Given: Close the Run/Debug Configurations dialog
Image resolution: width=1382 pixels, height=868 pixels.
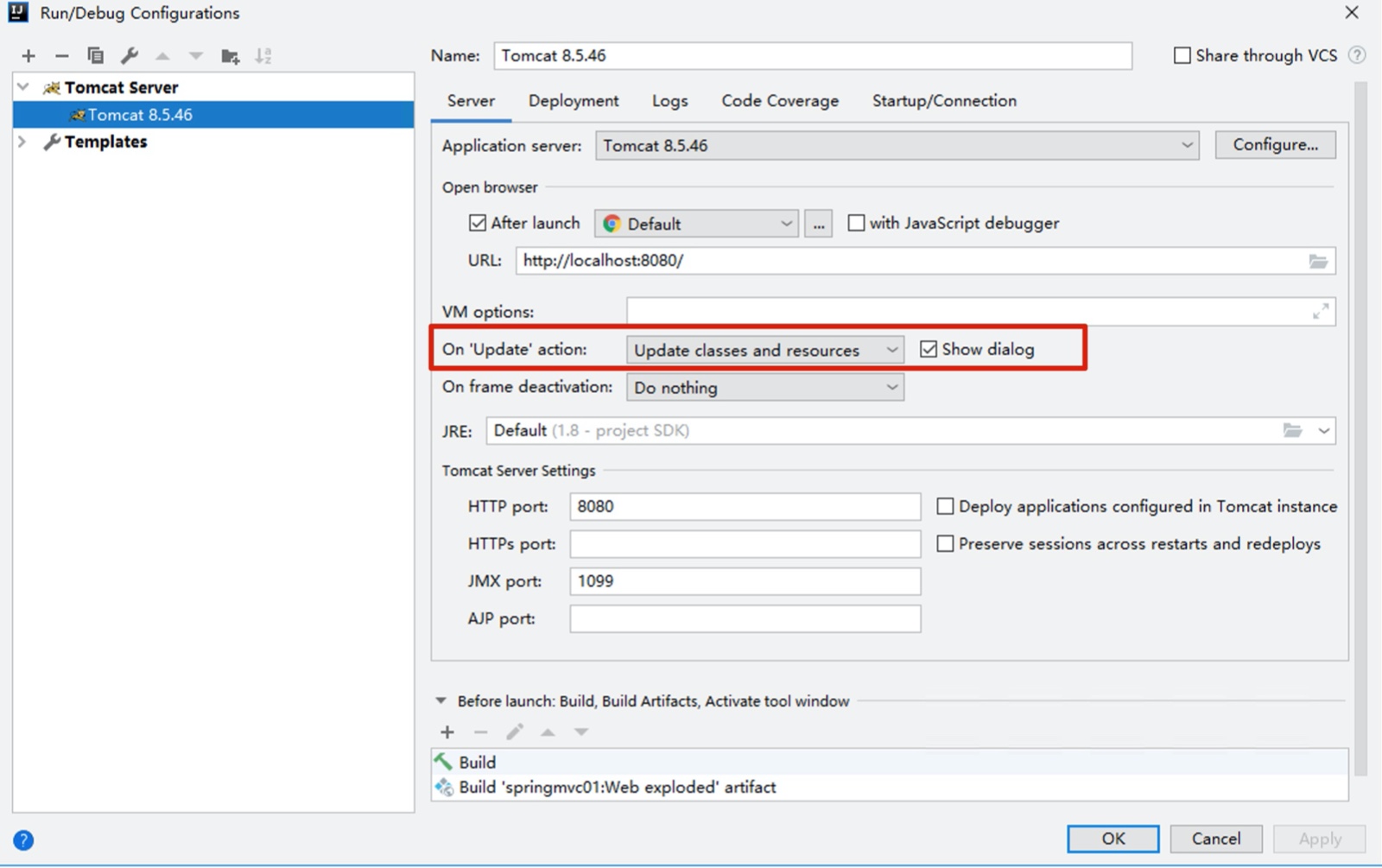Looking at the screenshot, I should pos(1352,12).
